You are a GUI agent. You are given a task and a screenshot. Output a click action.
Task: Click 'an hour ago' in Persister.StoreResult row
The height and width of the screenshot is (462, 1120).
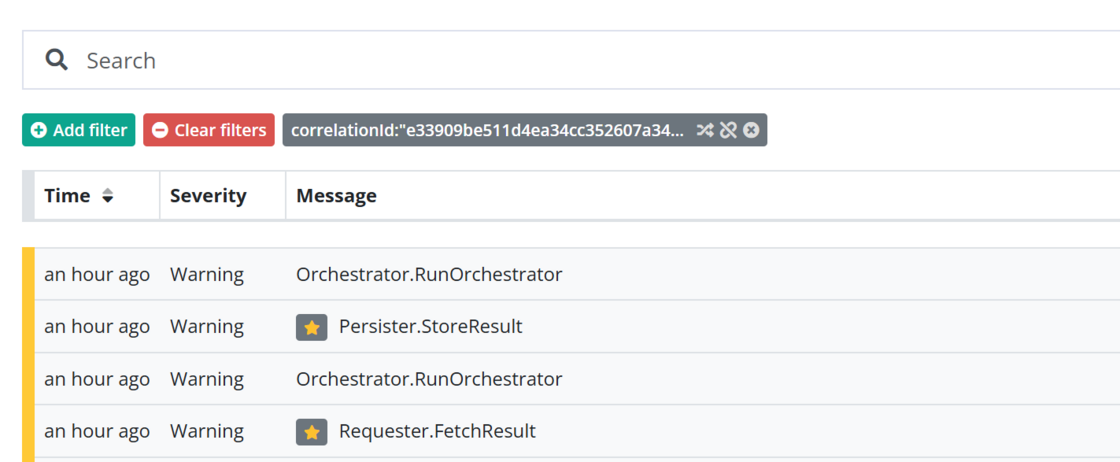point(97,327)
